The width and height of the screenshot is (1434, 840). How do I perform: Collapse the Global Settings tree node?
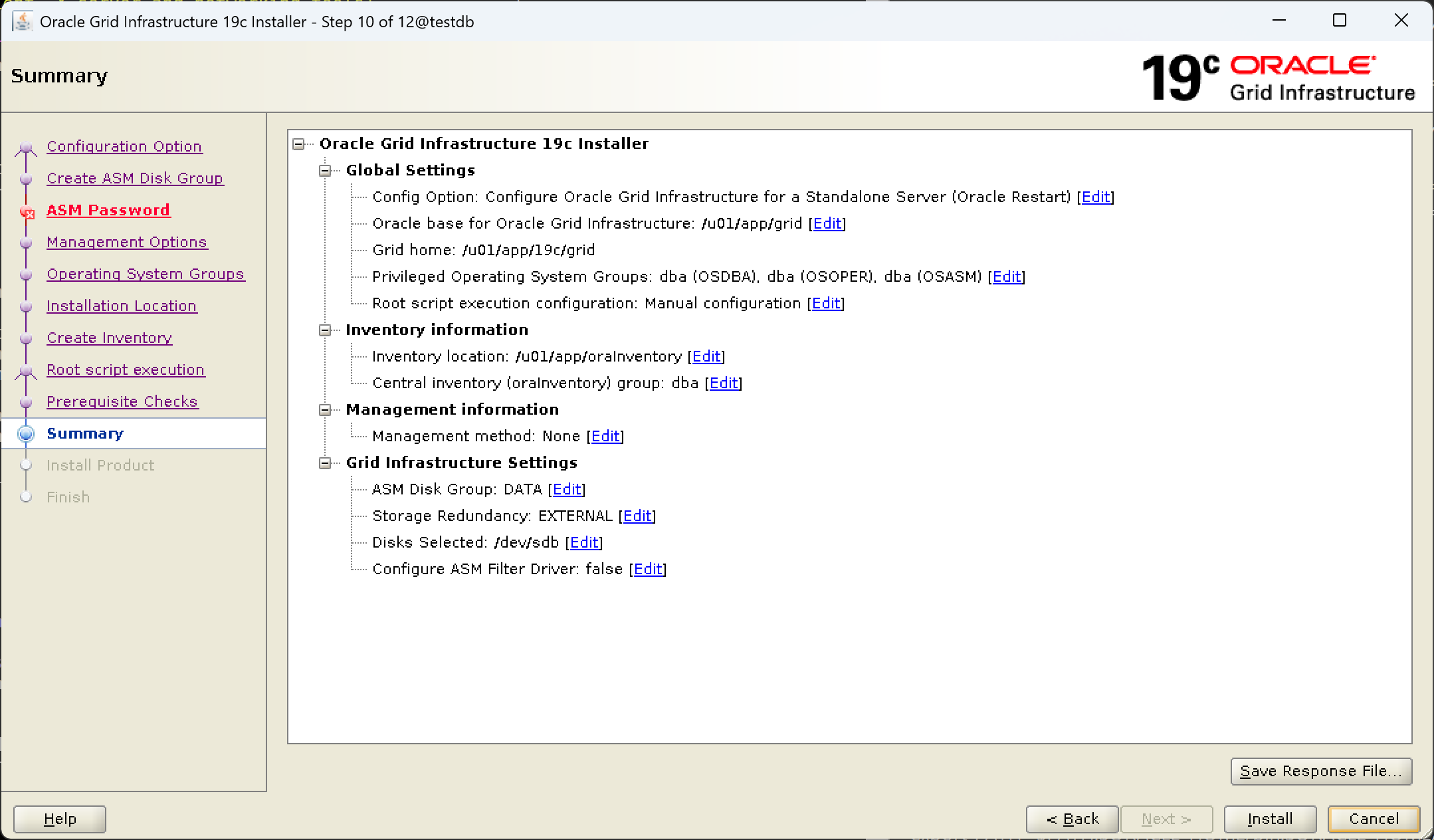(x=325, y=171)
